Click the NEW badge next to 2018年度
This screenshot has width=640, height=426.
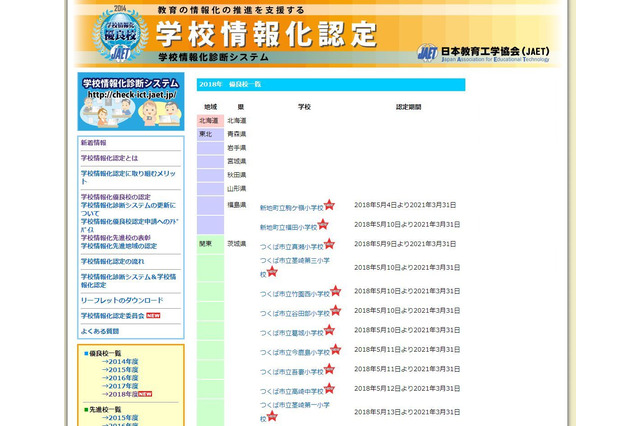[x=145, y=394]
